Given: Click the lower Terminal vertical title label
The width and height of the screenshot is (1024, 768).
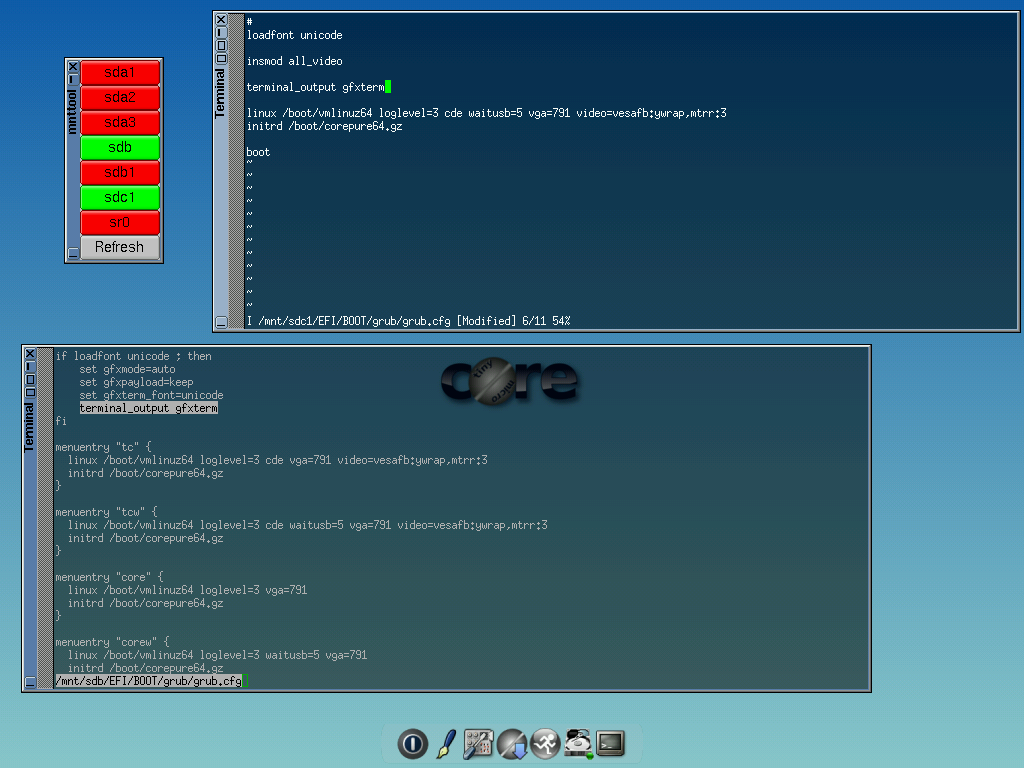Looking at the screenshot, I should click(x=29, y=427).
